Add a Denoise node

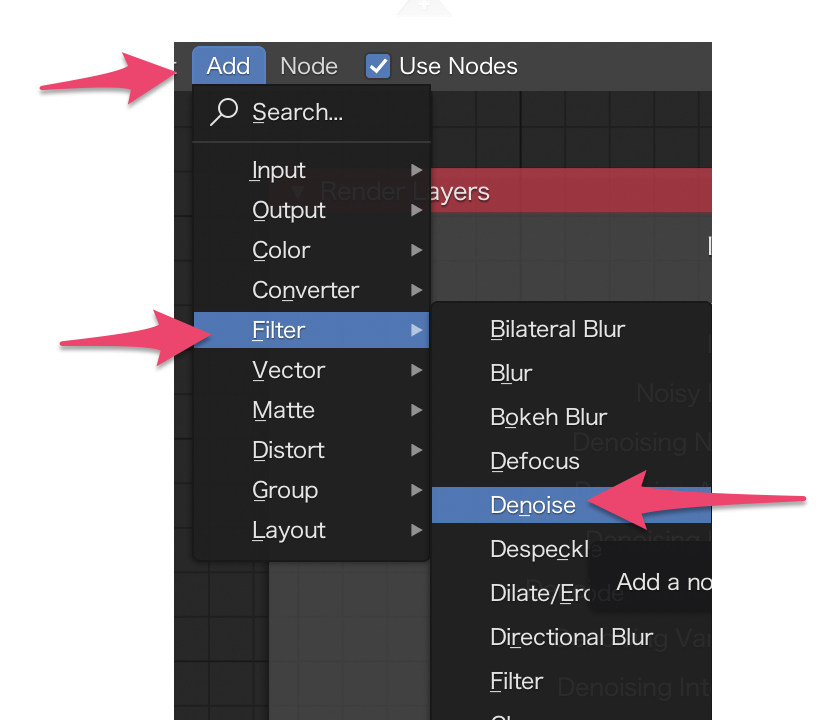tap(571, 505)
